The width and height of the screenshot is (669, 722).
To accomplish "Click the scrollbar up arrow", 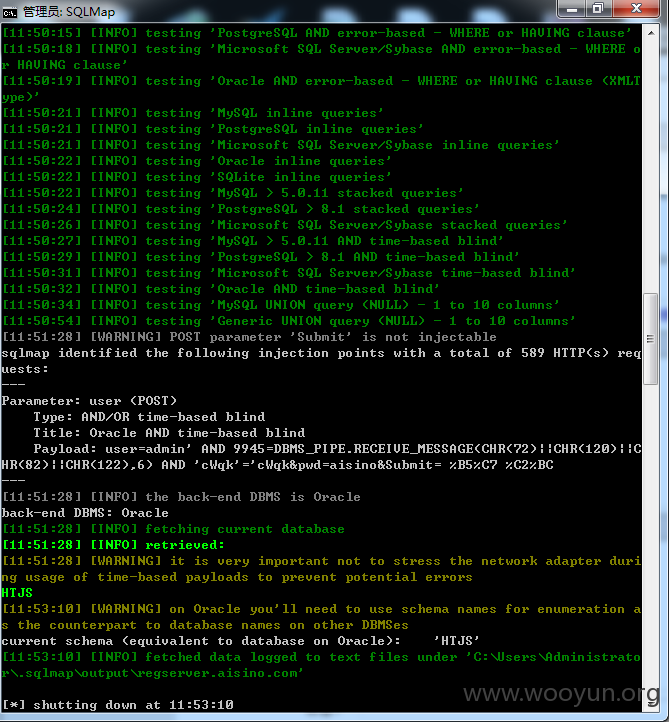I will [651, 33].
